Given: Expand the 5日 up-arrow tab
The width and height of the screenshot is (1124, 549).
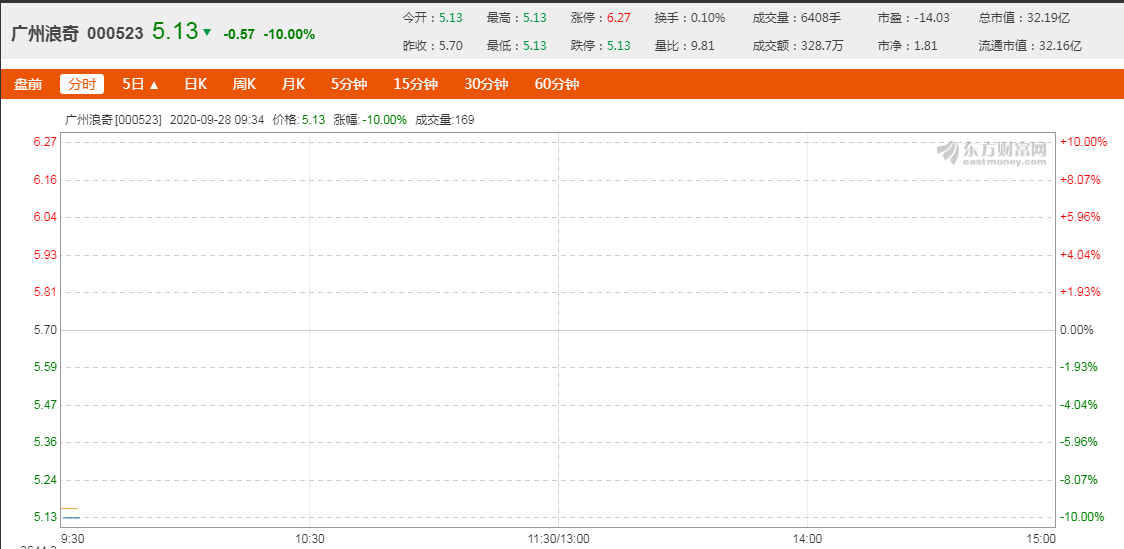Looking at the screenshot, I should point(140,85).
